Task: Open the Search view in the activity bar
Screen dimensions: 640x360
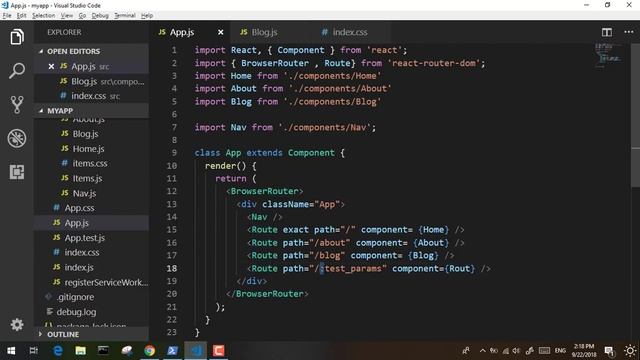Action: [17, 71]
